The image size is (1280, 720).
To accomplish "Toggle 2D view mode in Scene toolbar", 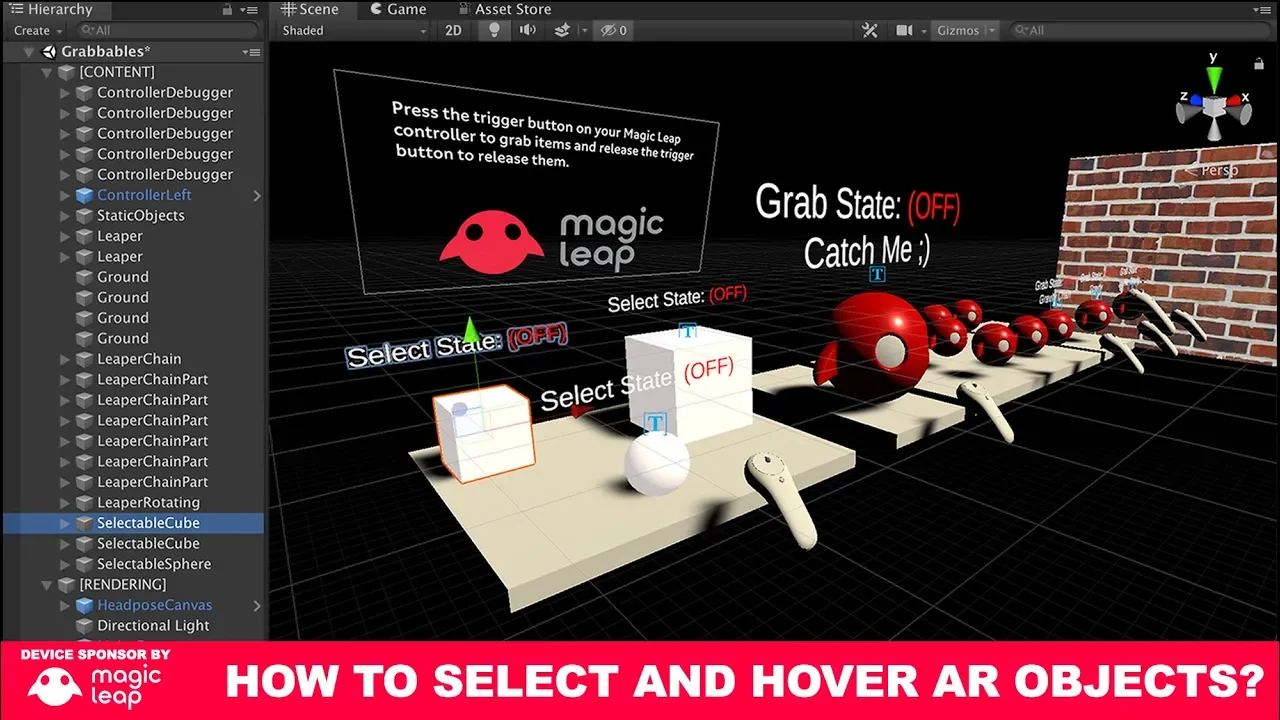I will 453,30.
